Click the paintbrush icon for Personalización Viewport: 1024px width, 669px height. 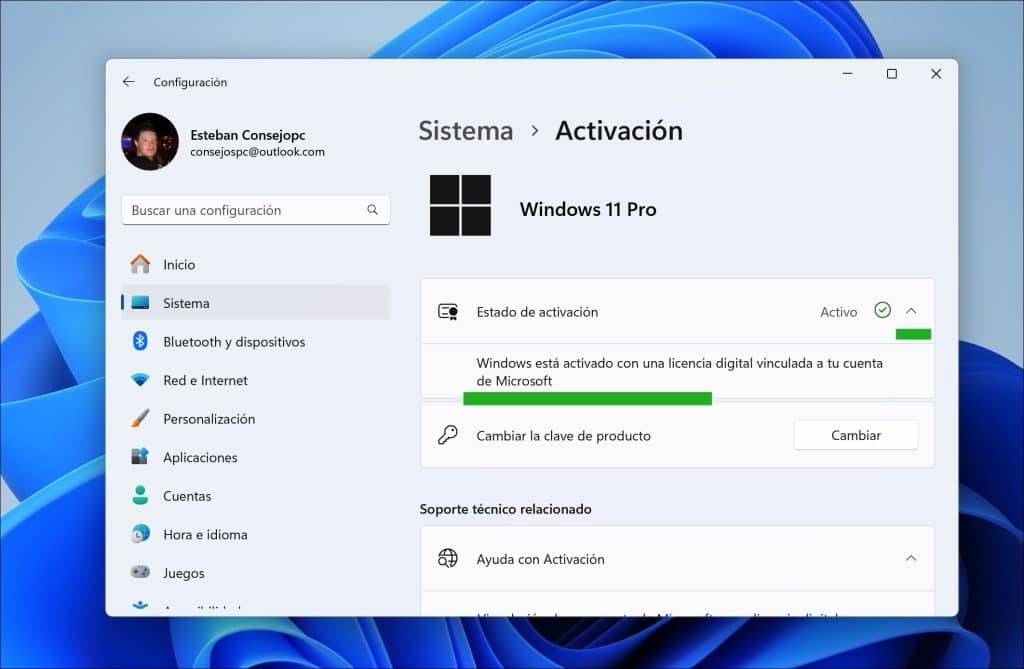(x=140, y=418)
